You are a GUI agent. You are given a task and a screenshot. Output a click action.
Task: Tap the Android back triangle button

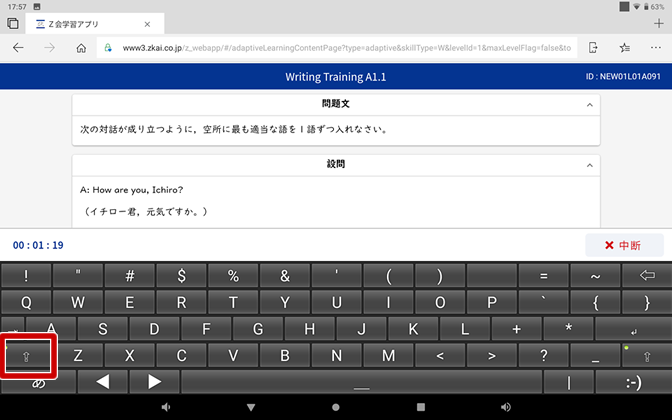251,407
